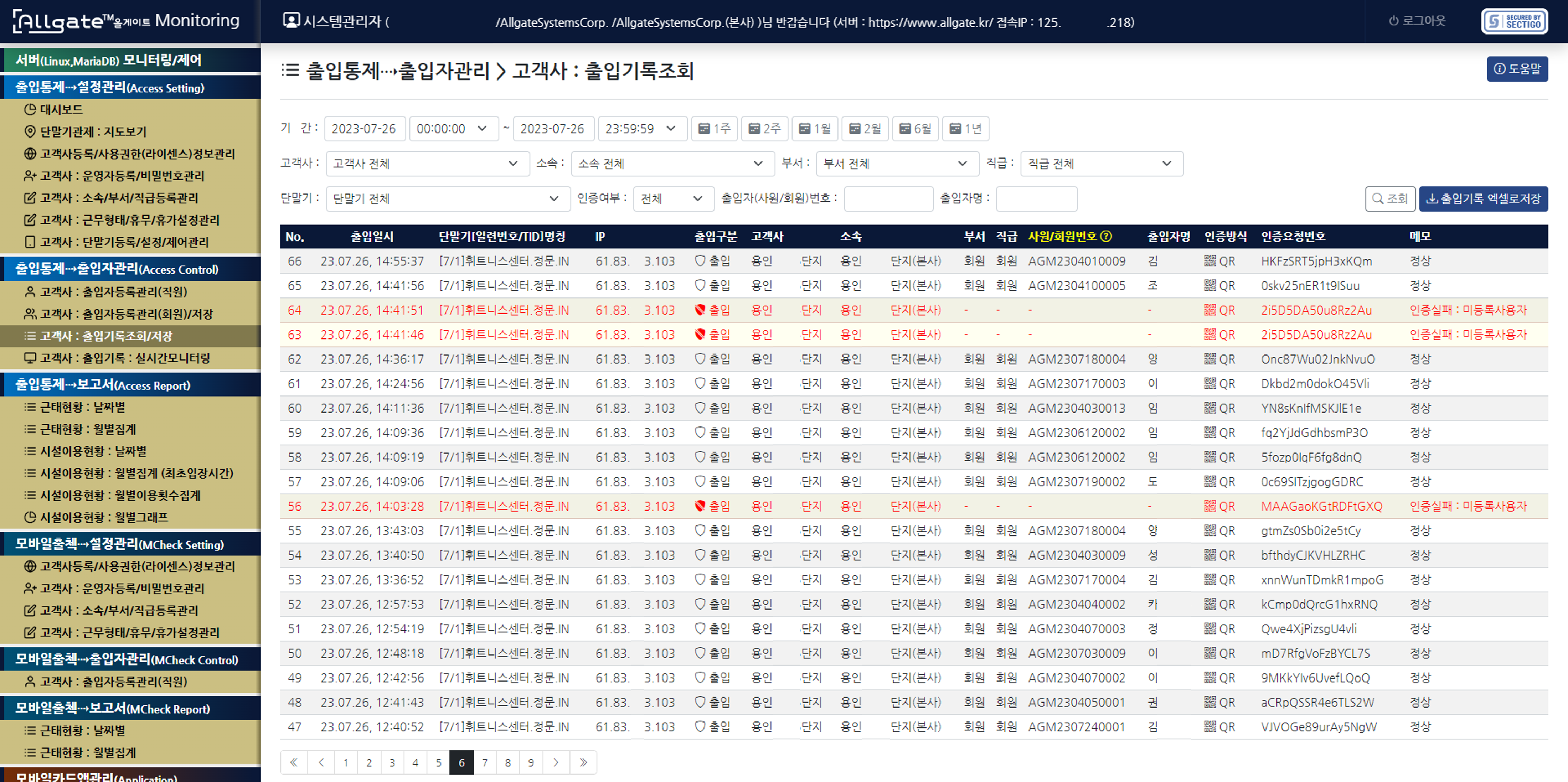The width and height of the screenshot is (1568, 782).
Task: Click the edit icon of 근무형태/휴무/휴가설정관리 under Access Setting
Action: [30, 220]
